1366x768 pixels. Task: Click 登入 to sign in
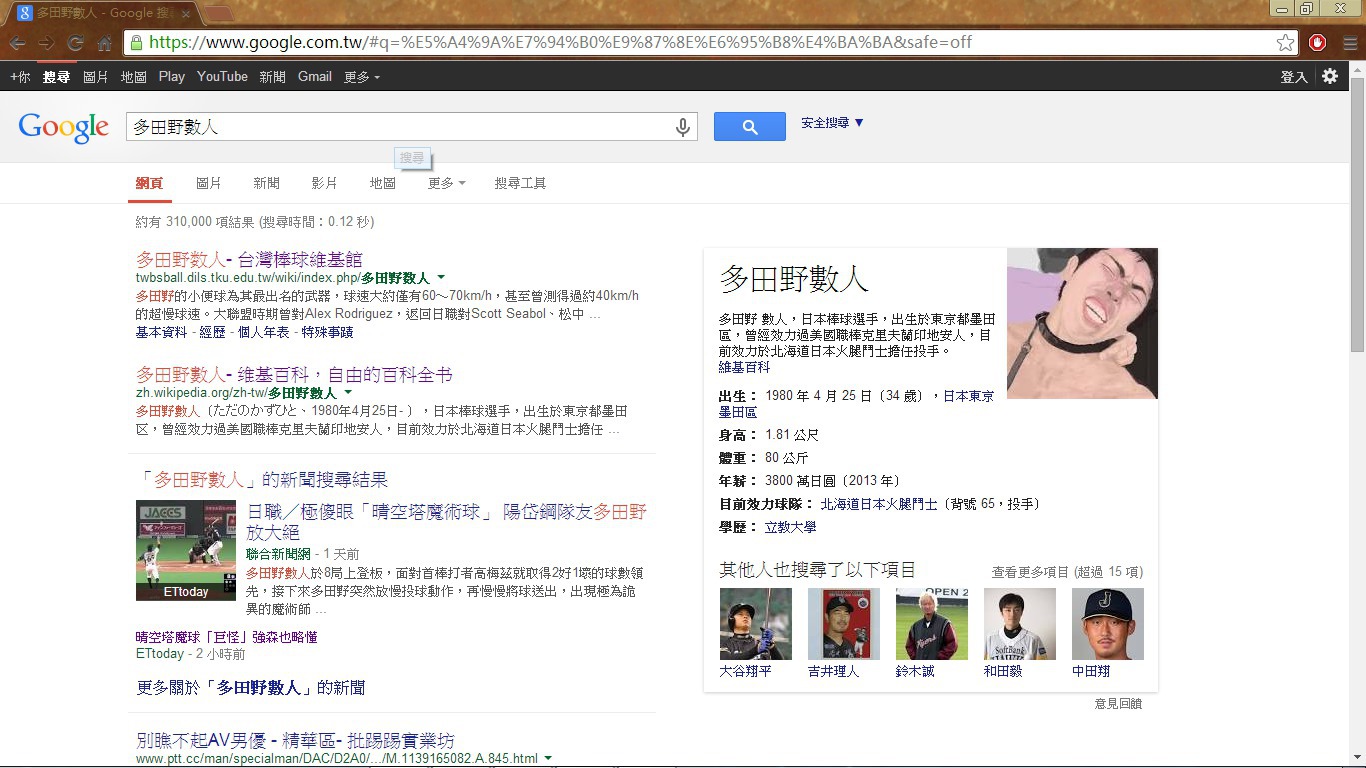click(x=1294, y=77)
